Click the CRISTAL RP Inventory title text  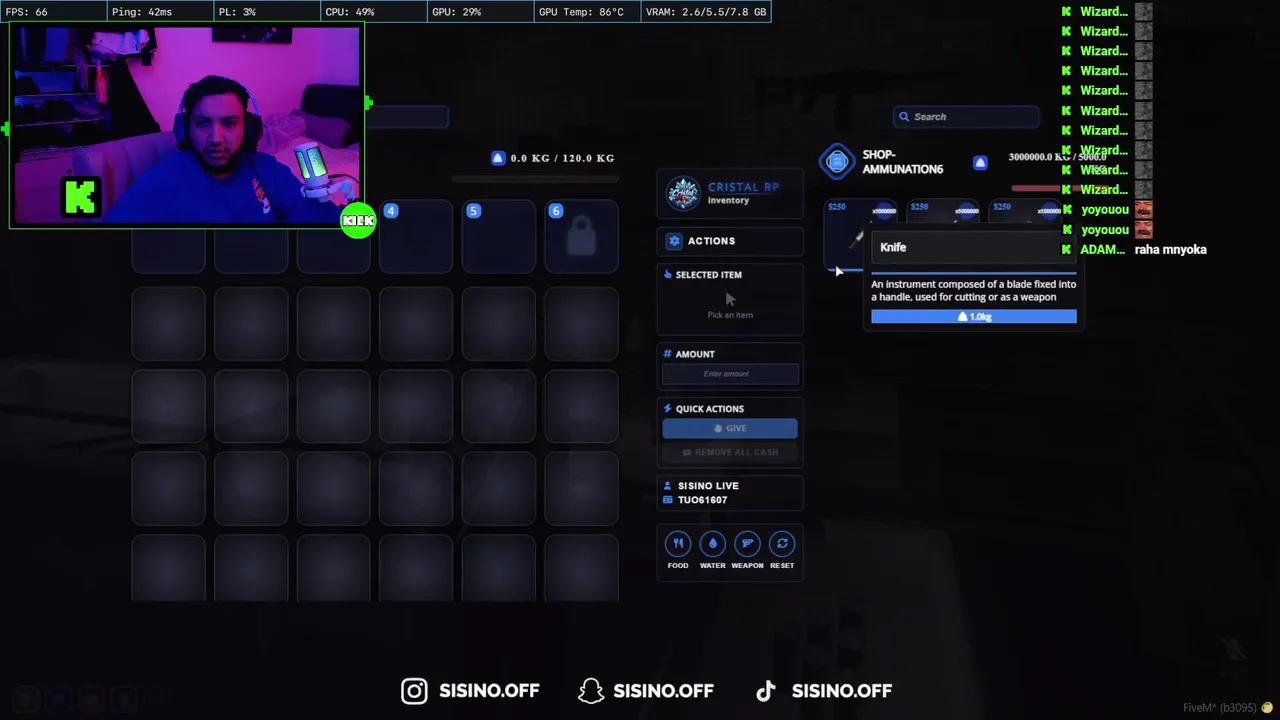tap(743, 193)
